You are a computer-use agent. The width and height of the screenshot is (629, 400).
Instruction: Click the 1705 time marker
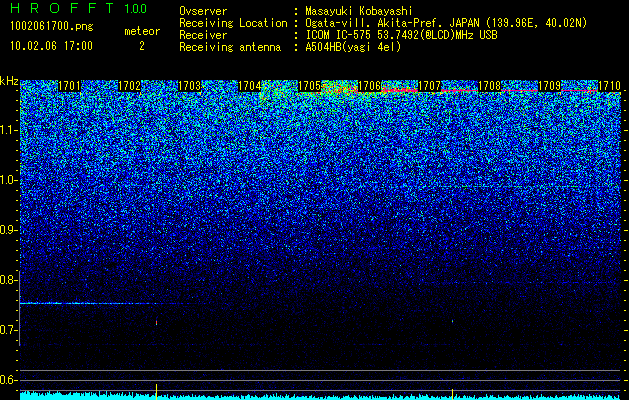coord(310,86)
